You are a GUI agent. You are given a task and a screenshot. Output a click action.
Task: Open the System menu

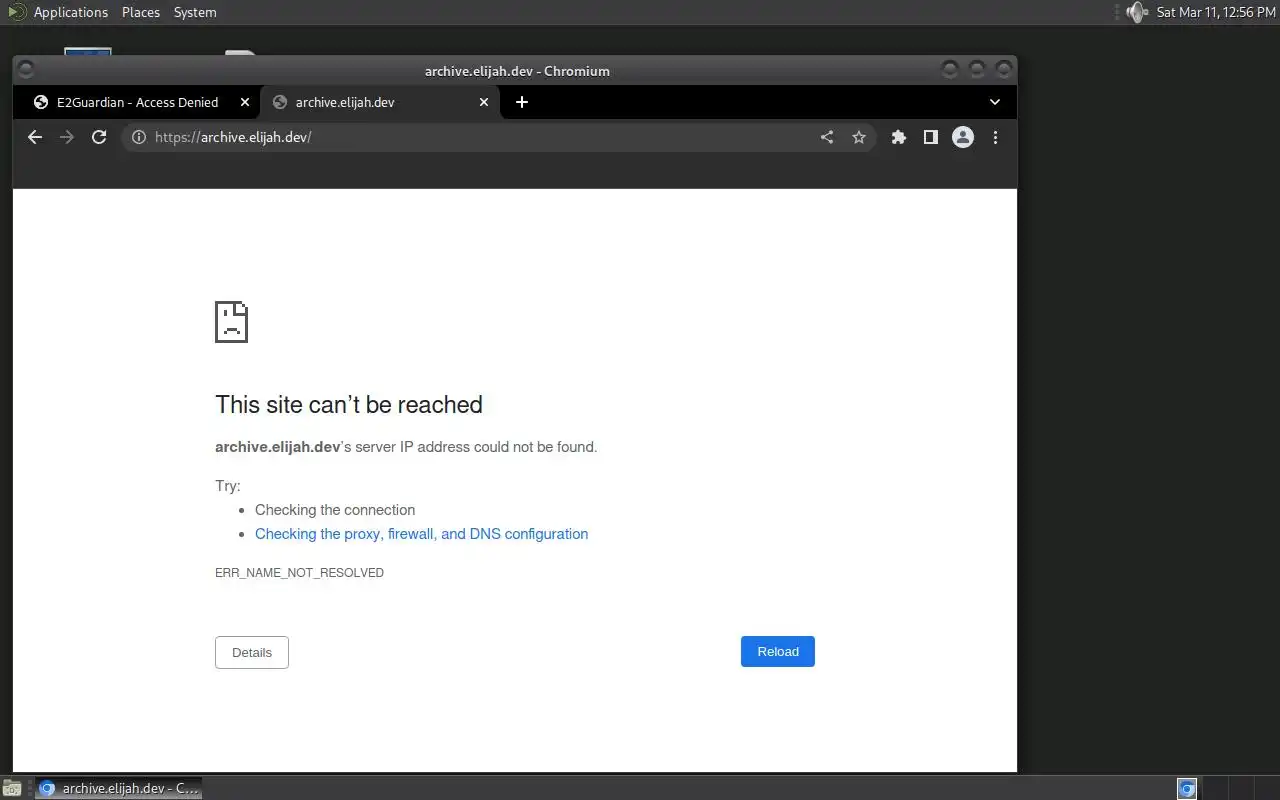coord(195,12)
